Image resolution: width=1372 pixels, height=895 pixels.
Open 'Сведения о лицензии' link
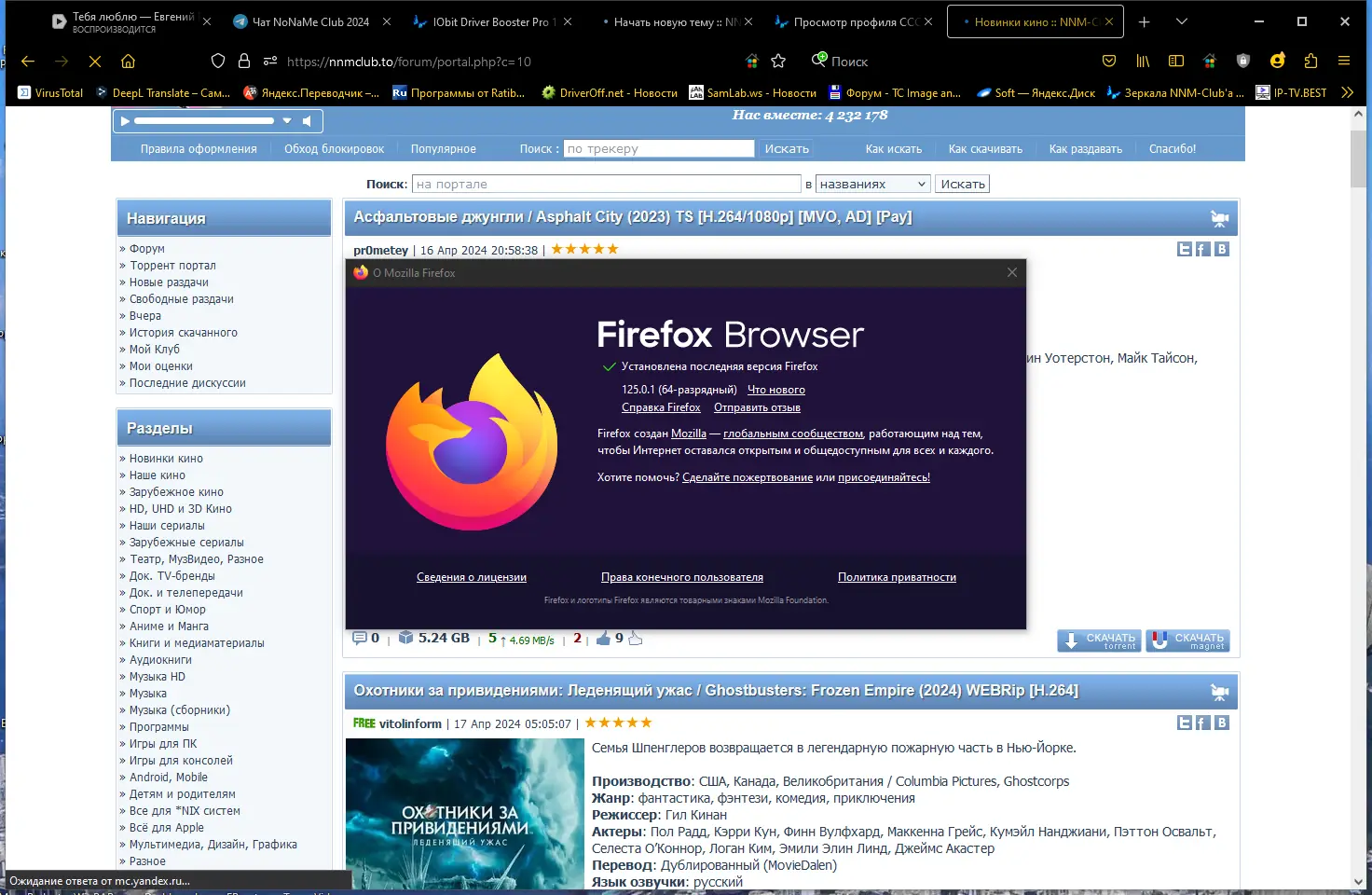coord(472,577)
